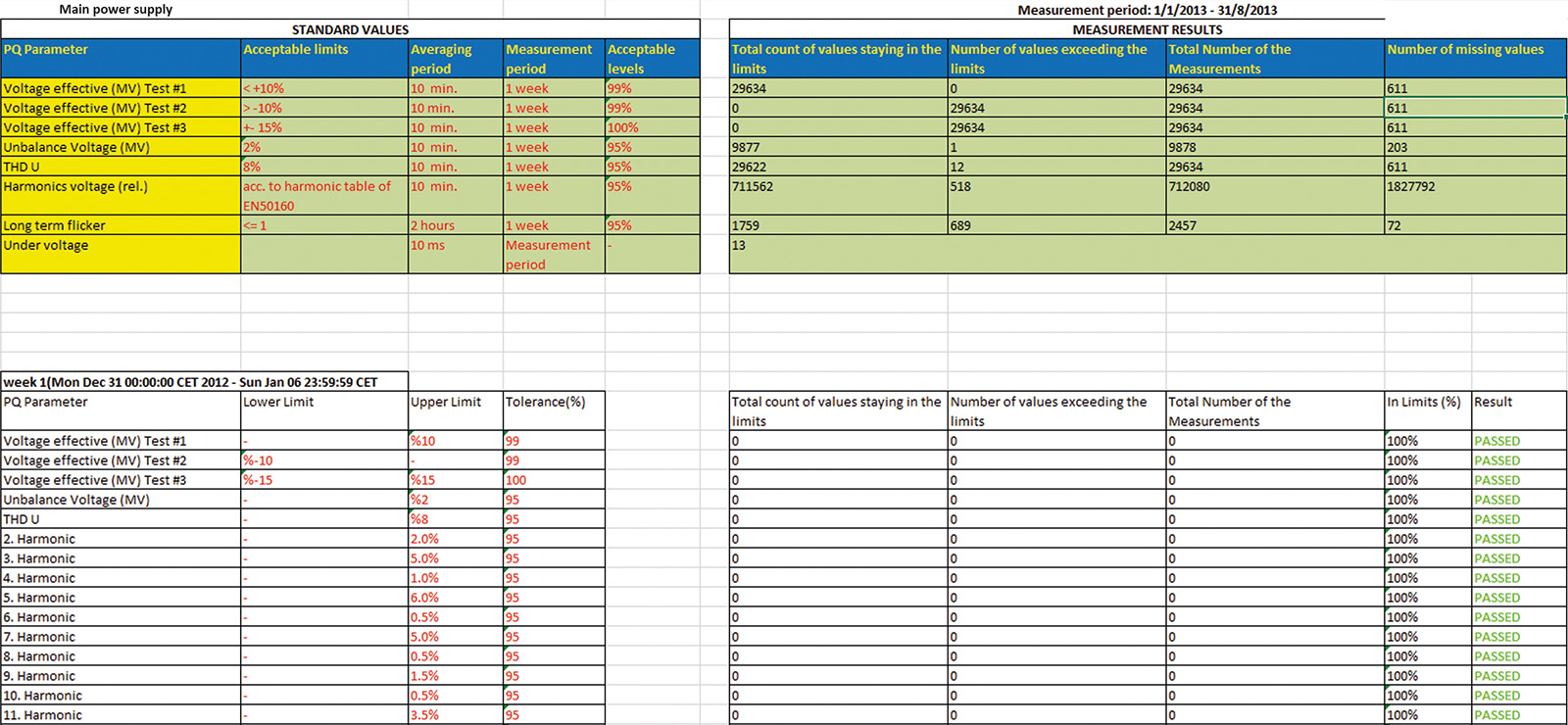The width and height of the screenshot is (1568, 725).
Task: Click the value '9878' cell
Action: 1275,147
